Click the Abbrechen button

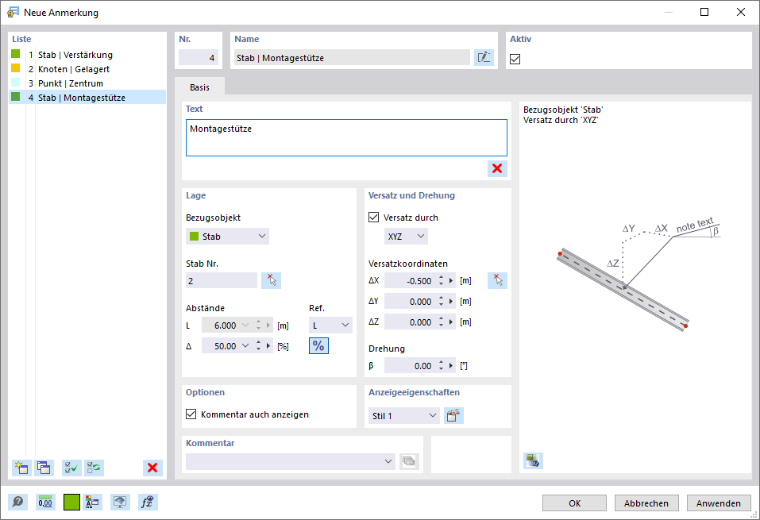646,503
